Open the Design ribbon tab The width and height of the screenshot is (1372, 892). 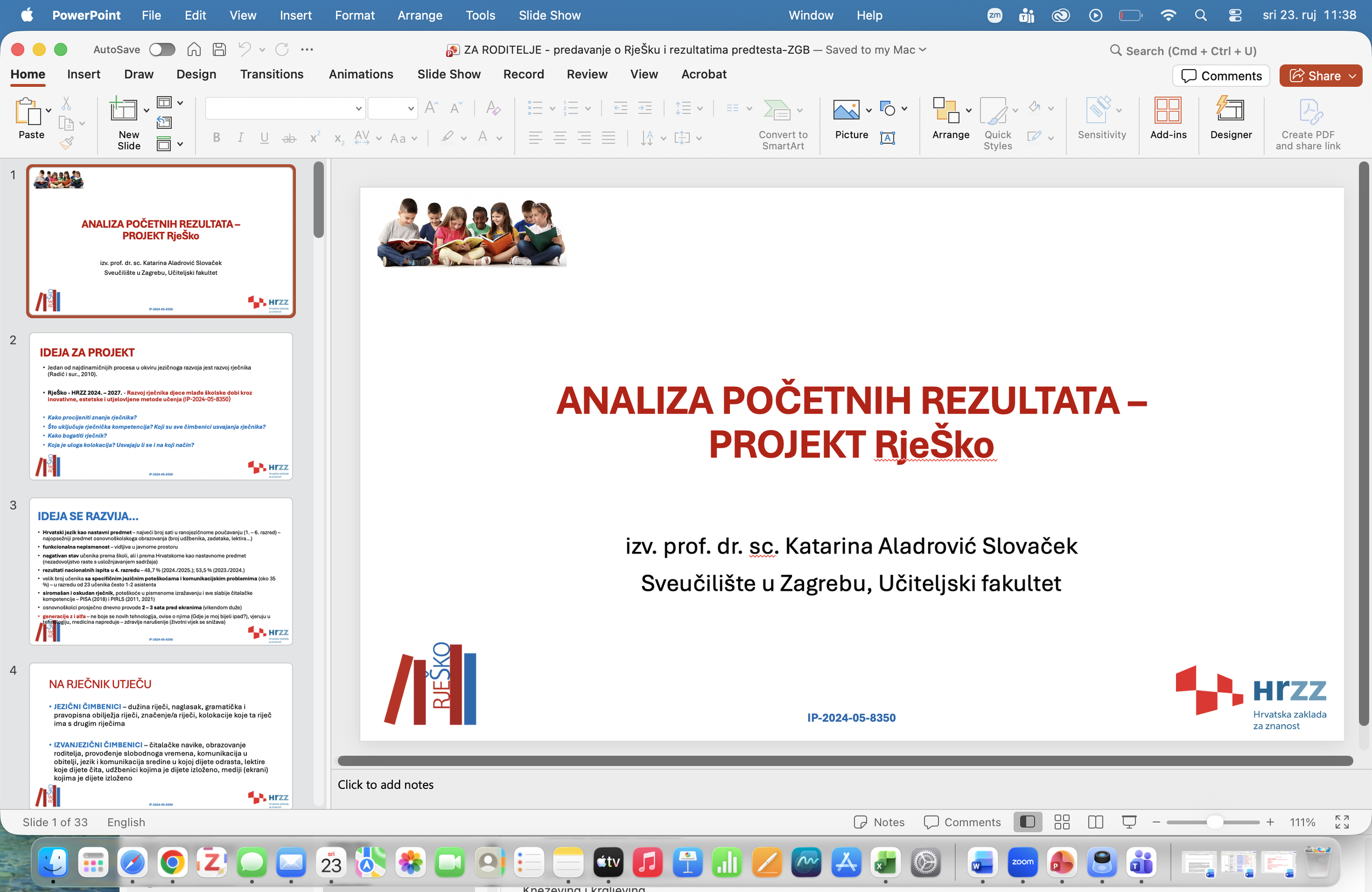[x=196, y=75]
